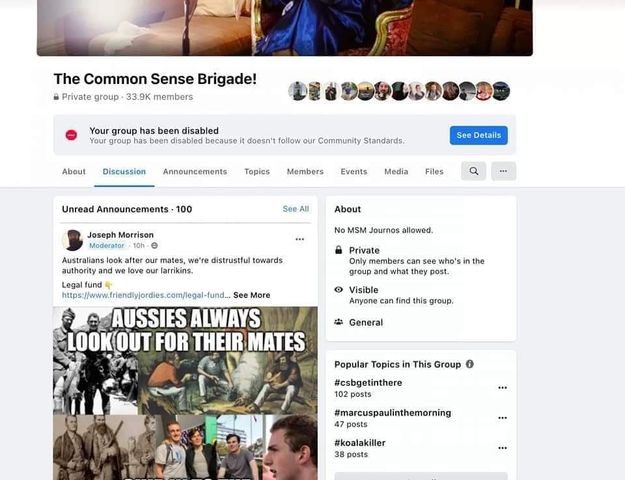
Task: Open the #csbgetinthere hashtag topic
Action: coord(368,383)
